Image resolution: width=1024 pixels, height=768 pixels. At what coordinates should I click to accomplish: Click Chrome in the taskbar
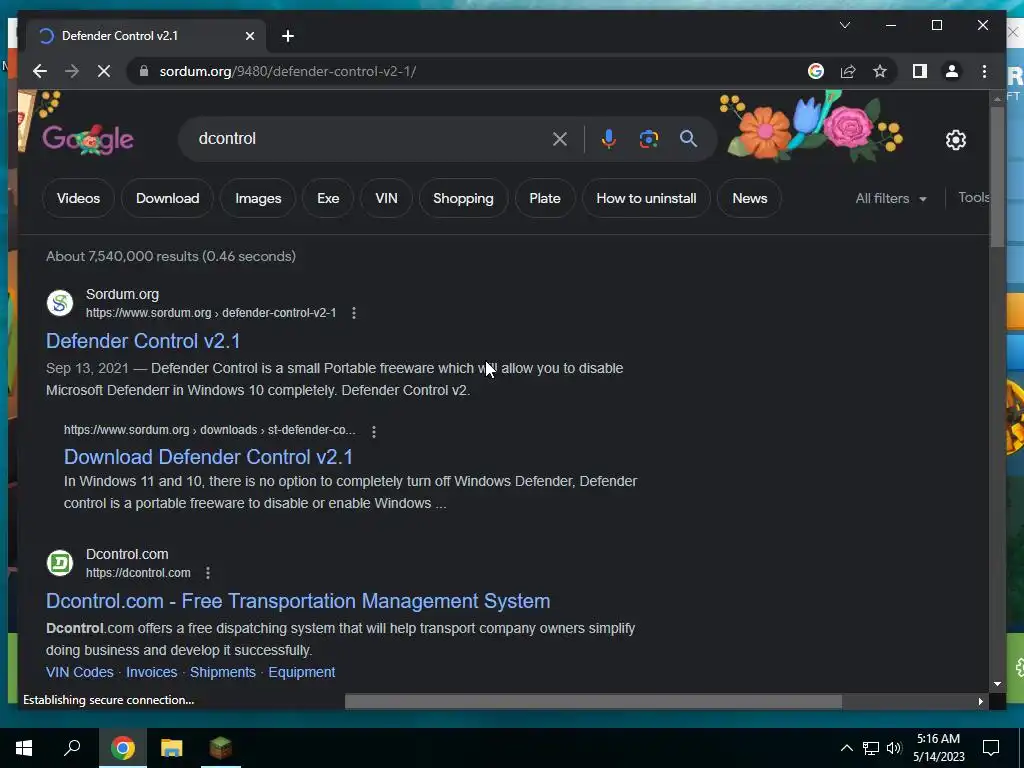pyautogui.click(x=122, y=748)
